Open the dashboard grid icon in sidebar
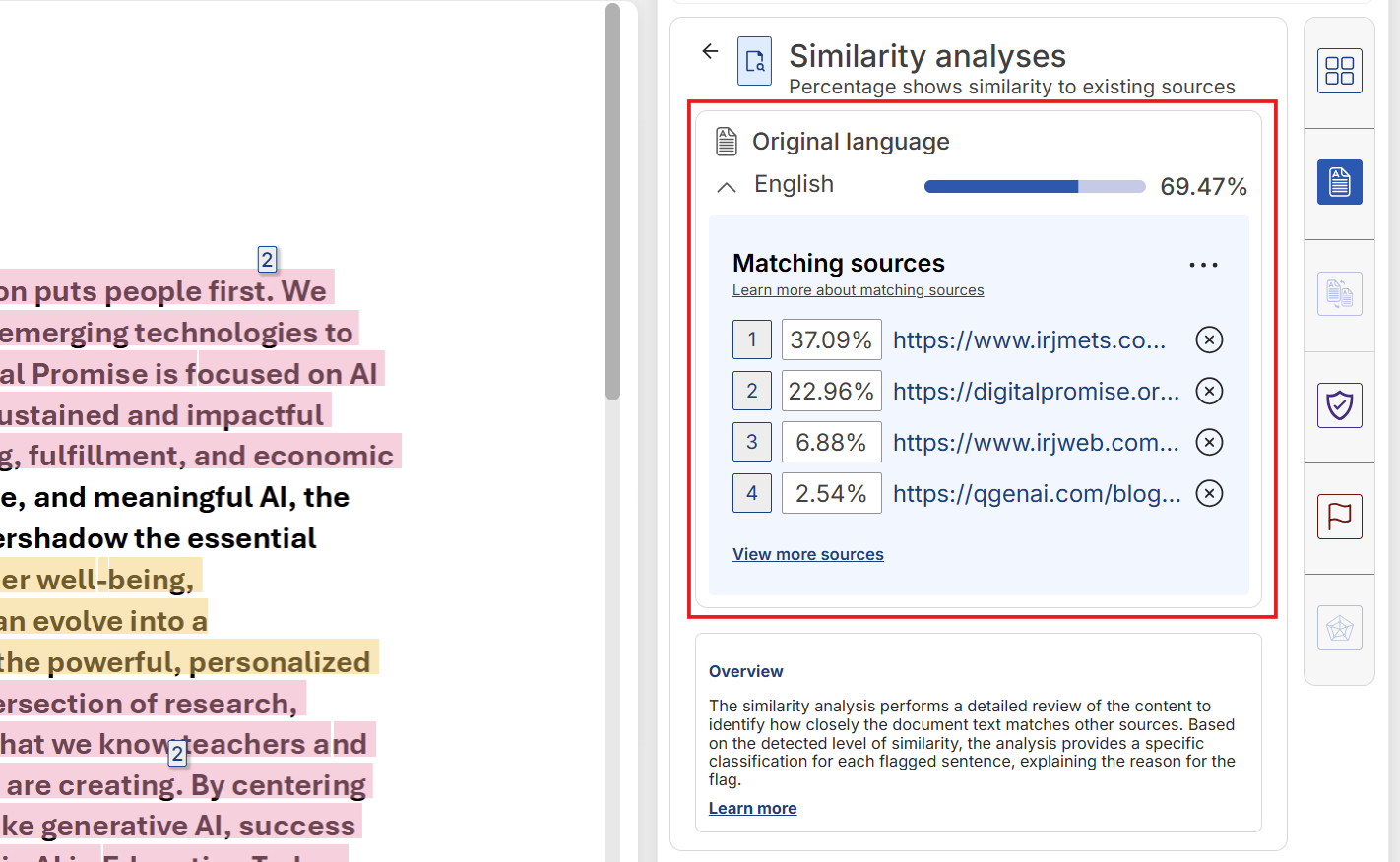This screenshot has height=862, width=1400. pyautogui.click(x=1339, y=71)
